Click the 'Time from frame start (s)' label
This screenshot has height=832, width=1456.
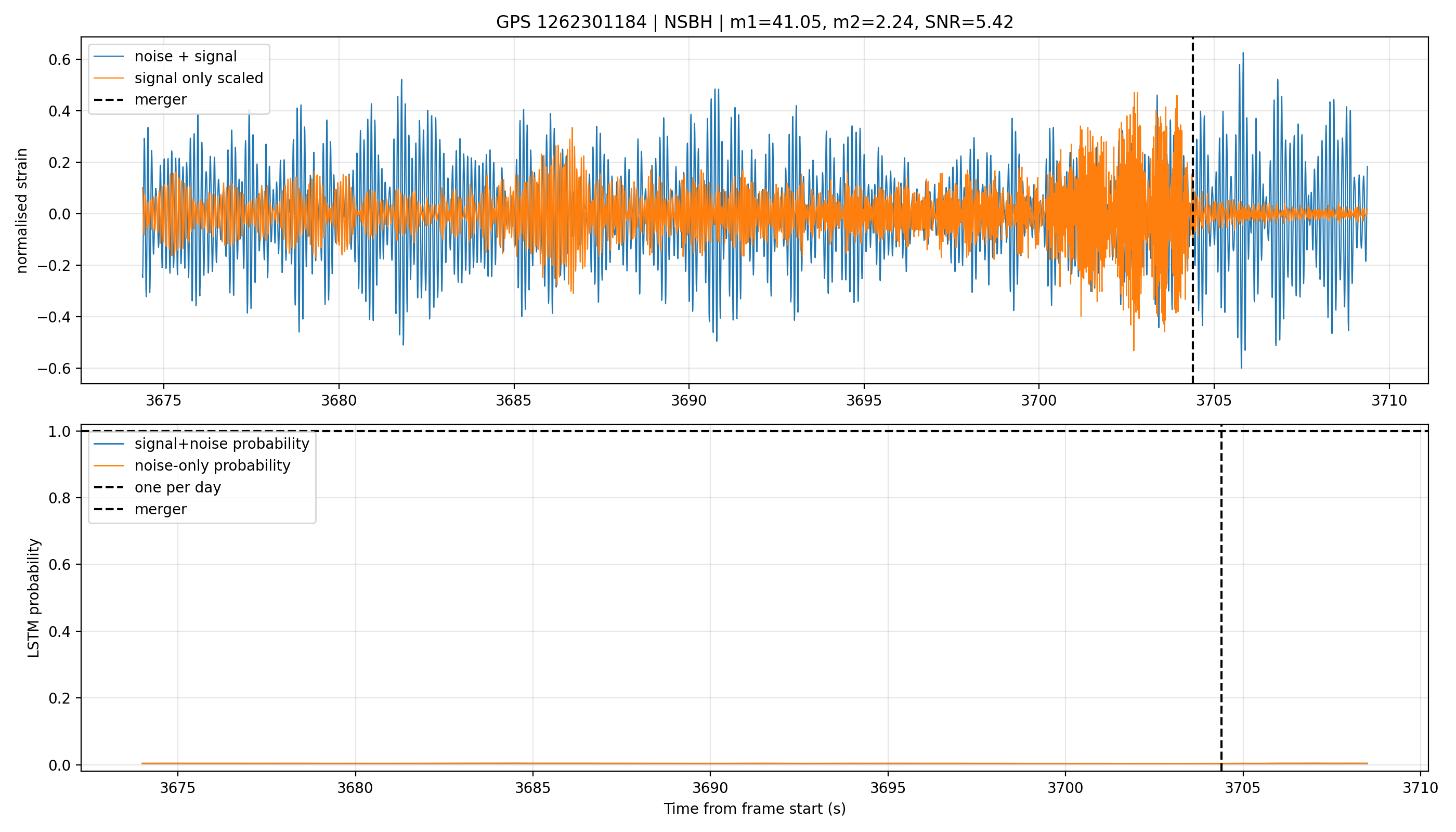coord(755,809)
